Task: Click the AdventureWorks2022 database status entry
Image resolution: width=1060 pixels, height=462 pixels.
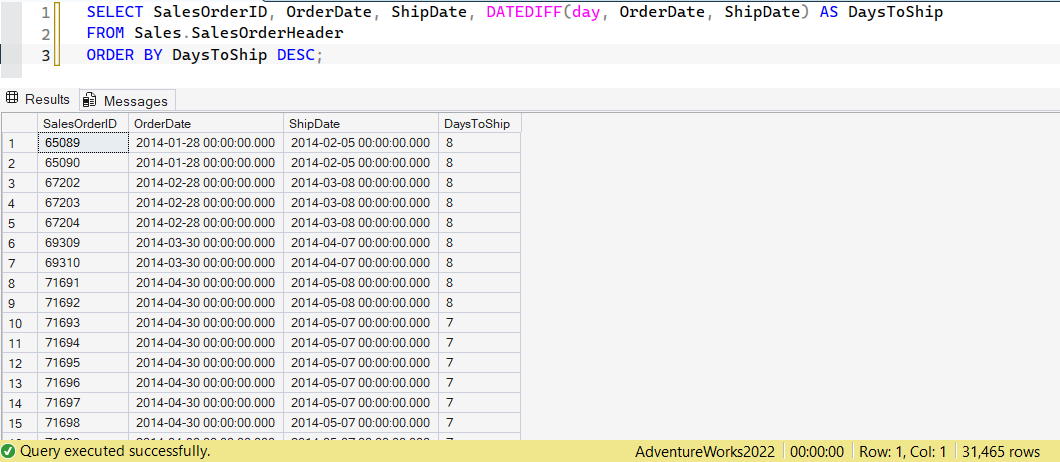Action: coord(706,451)
